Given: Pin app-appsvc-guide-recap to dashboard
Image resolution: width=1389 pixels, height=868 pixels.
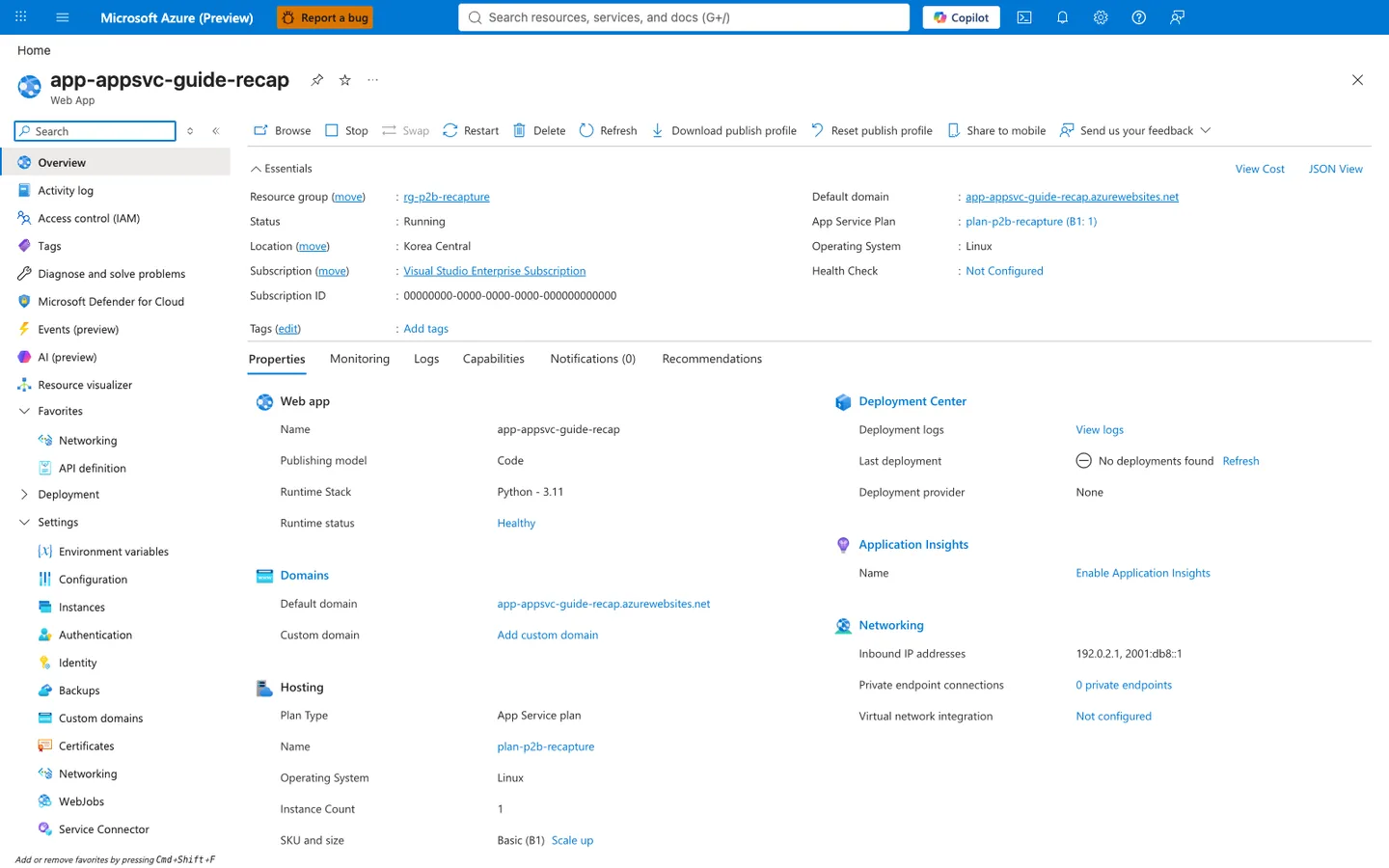Looking at the screenshot, I should 316,80.
